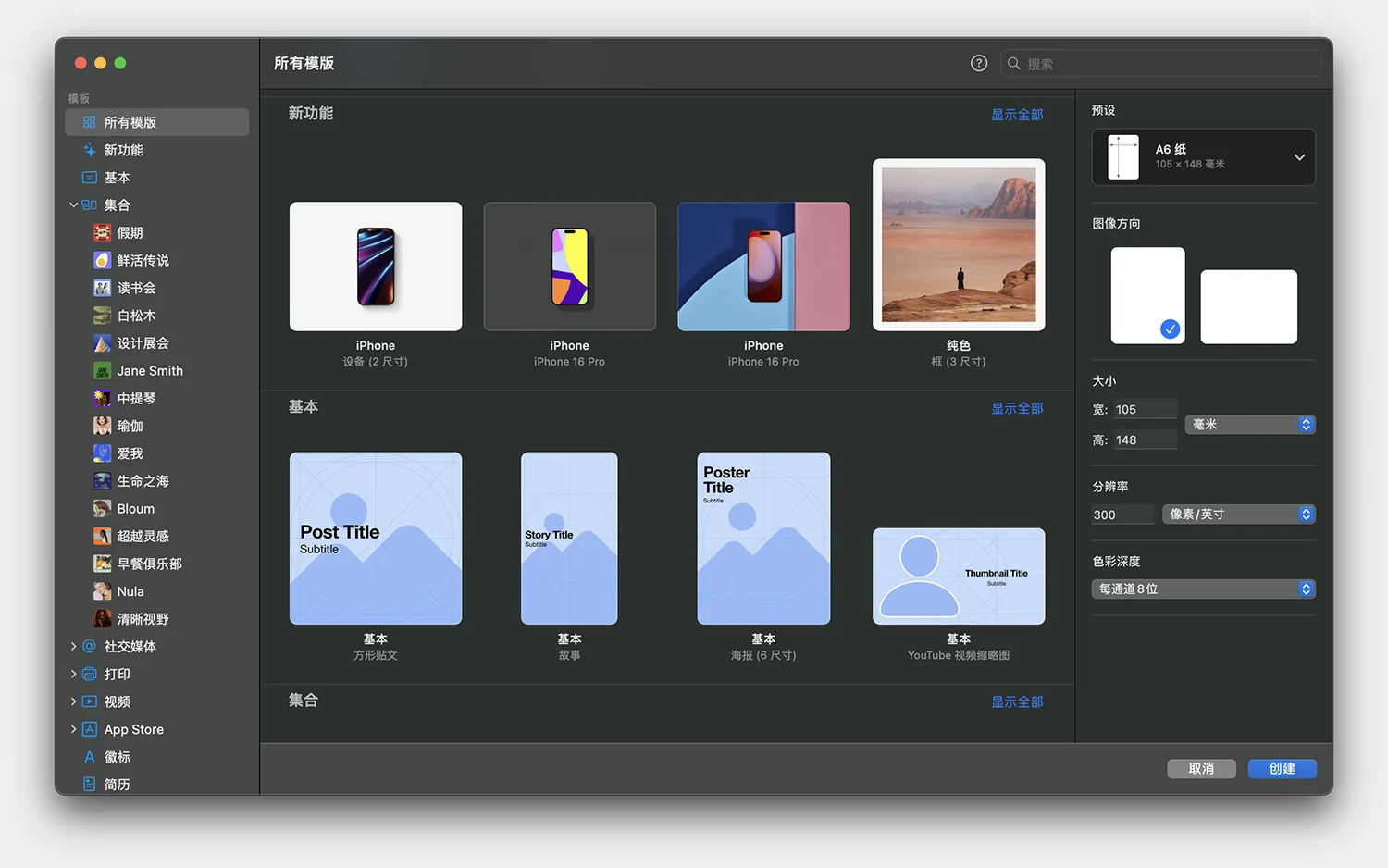The height and width of the screenshot is (868, 1388).
Task: Expand the 社交媒体 group
Action: click(73, 647)
